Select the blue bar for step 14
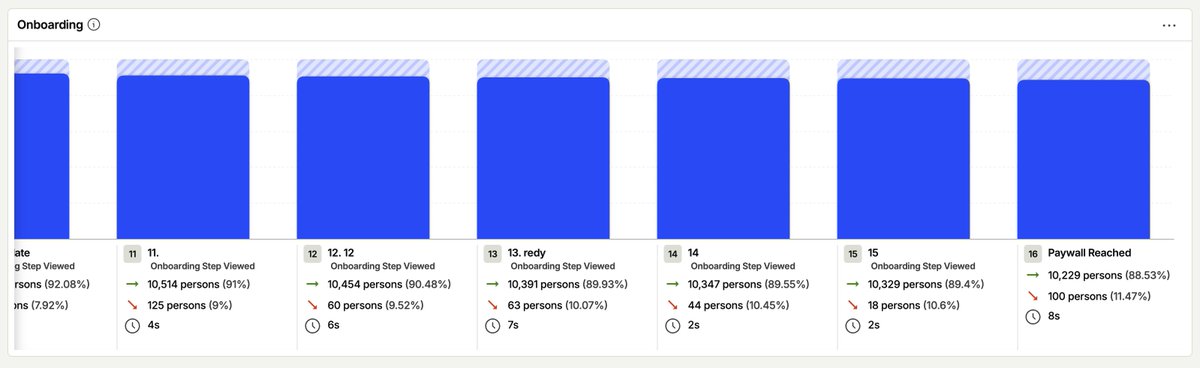The width and height of the screenshot is (1200, 368). coord(723,158)
